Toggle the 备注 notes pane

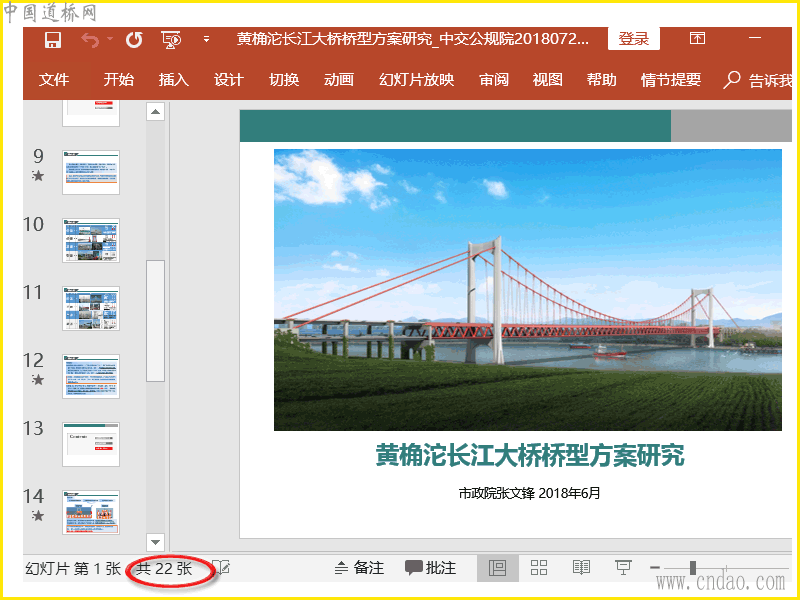(359, 568)
